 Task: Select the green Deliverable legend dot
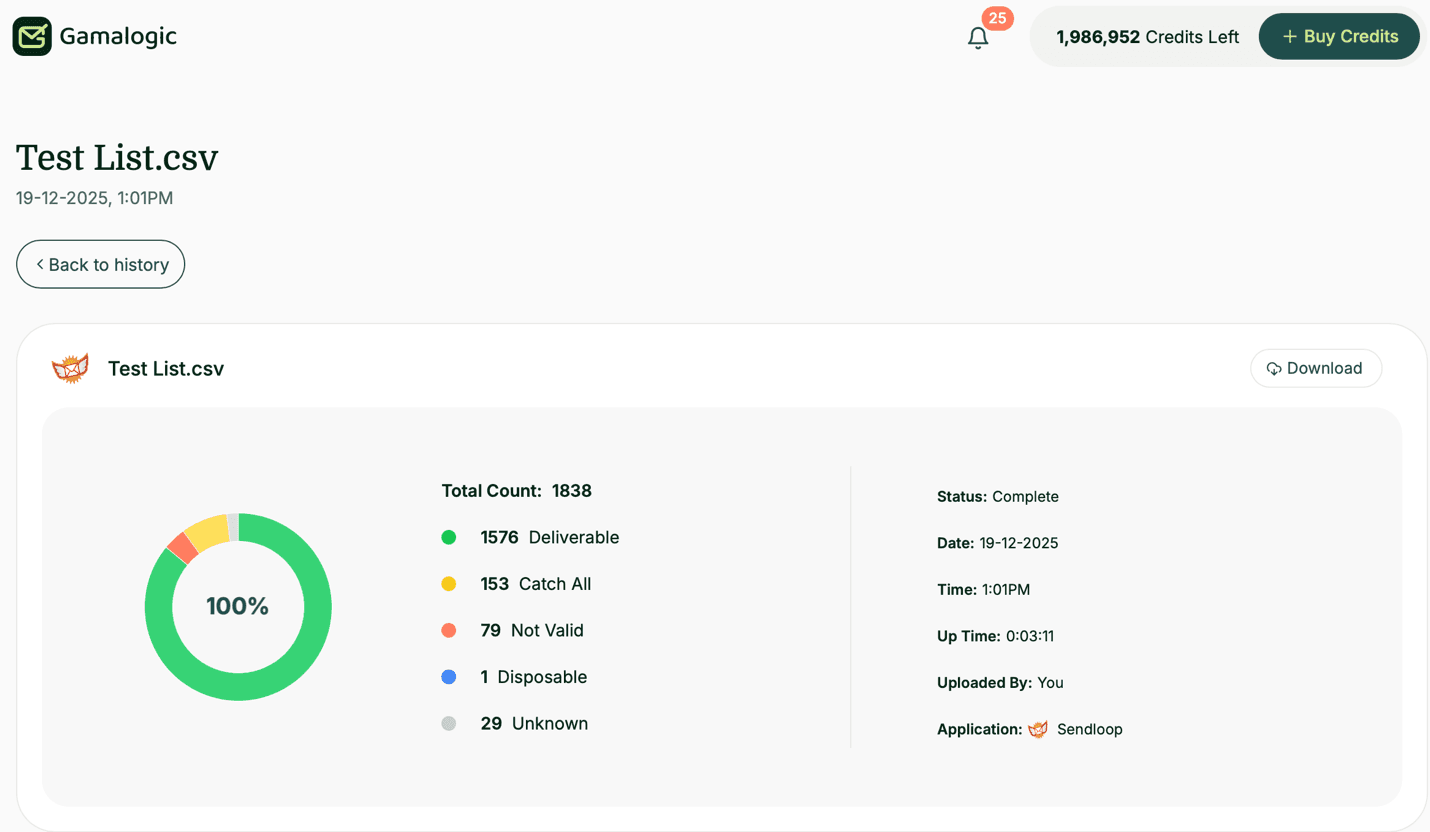[448, 537]
